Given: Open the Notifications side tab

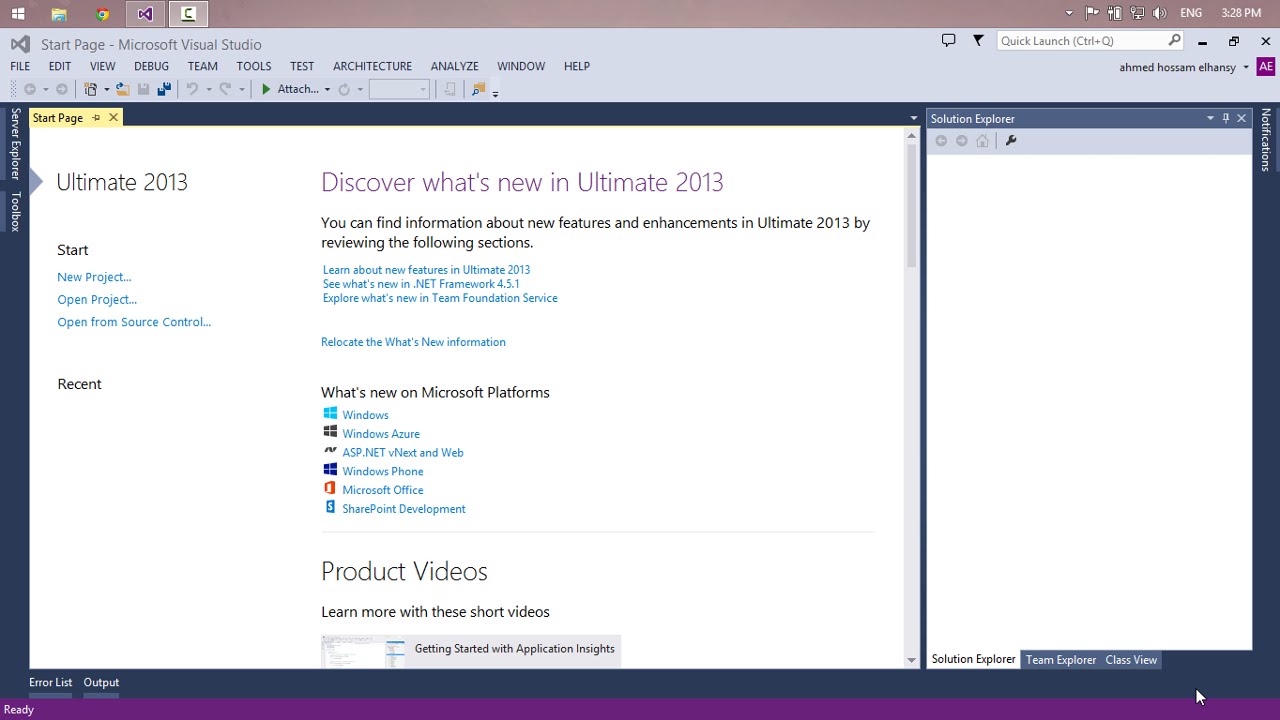Looking at the screenshot, I should [x=1265, y=140].
